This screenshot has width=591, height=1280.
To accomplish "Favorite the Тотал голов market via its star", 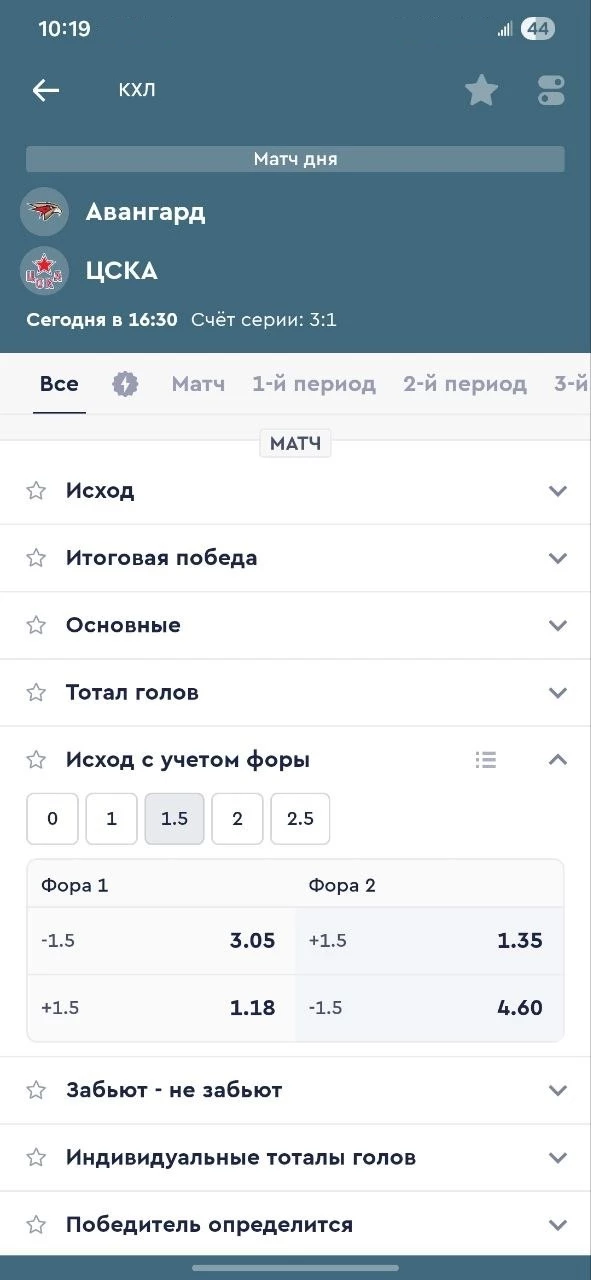I will [x=36, y=692].
